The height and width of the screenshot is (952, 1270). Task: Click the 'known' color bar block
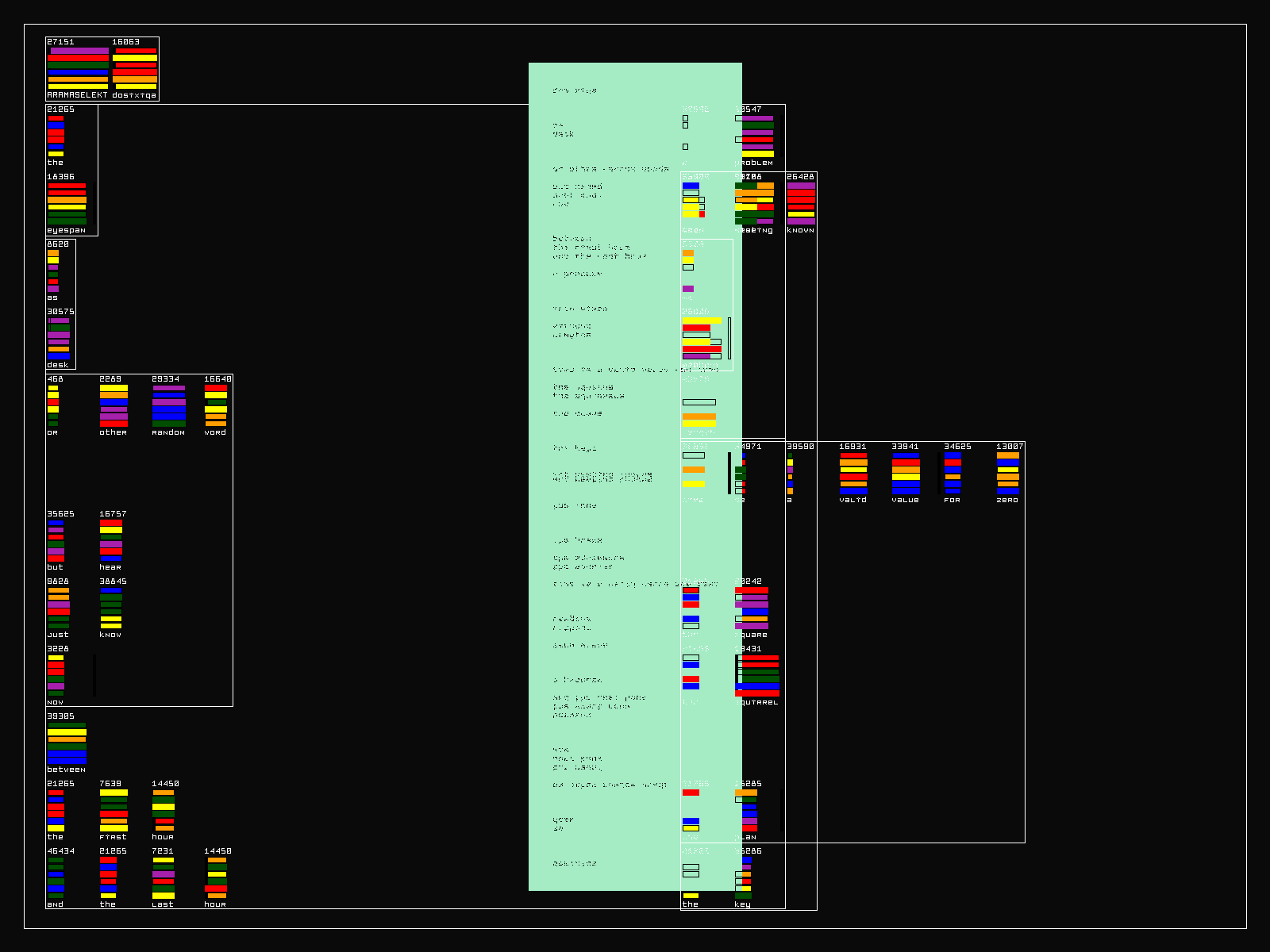[801, 203]
